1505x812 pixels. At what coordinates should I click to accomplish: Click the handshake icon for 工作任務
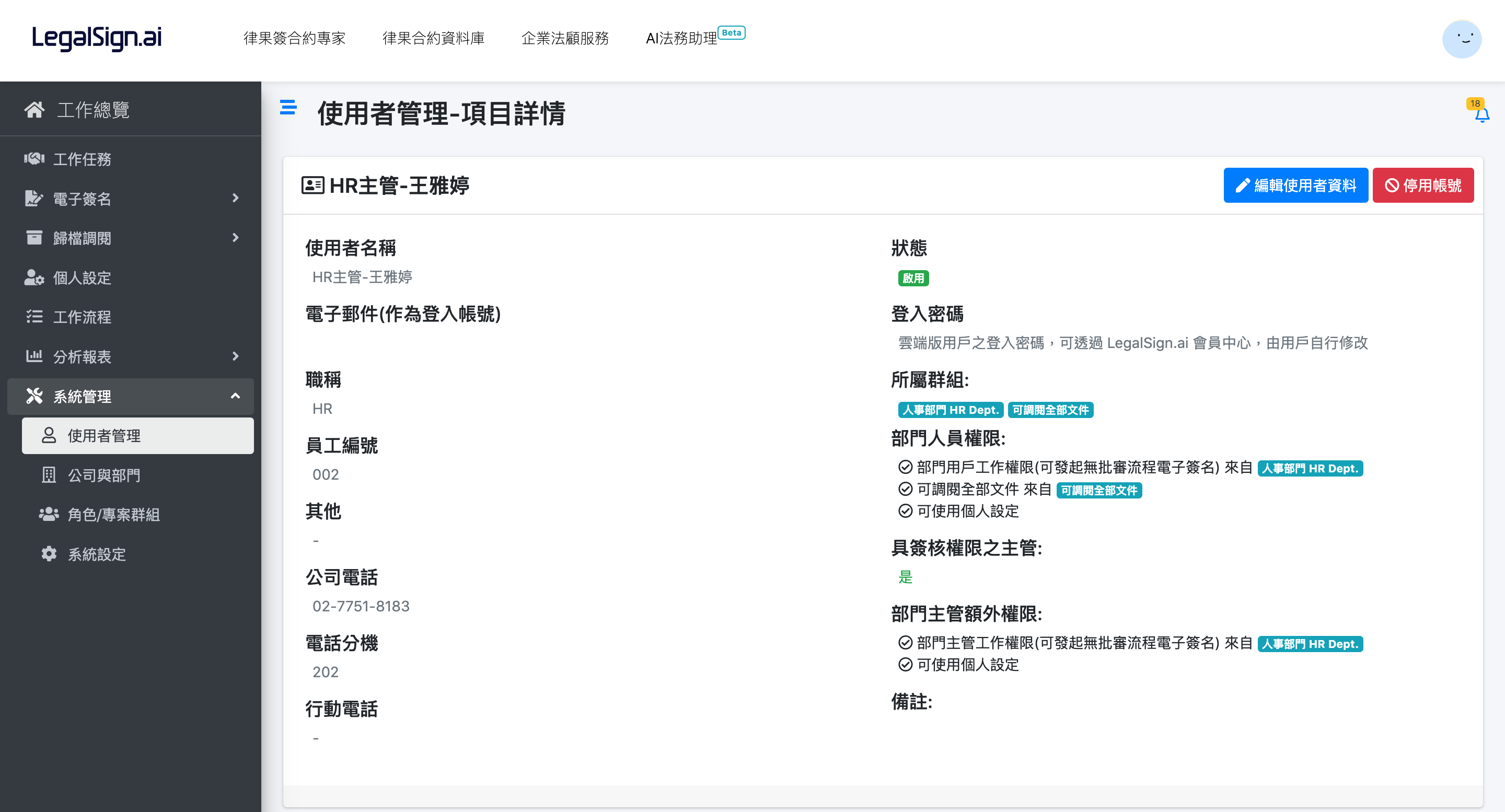(34, 159)
